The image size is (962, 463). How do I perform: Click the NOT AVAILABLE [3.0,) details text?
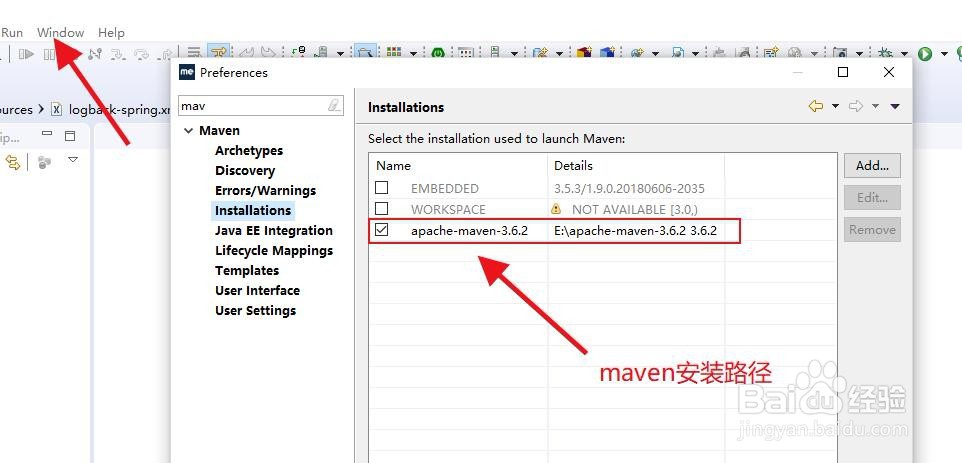[x=634, y=209]
